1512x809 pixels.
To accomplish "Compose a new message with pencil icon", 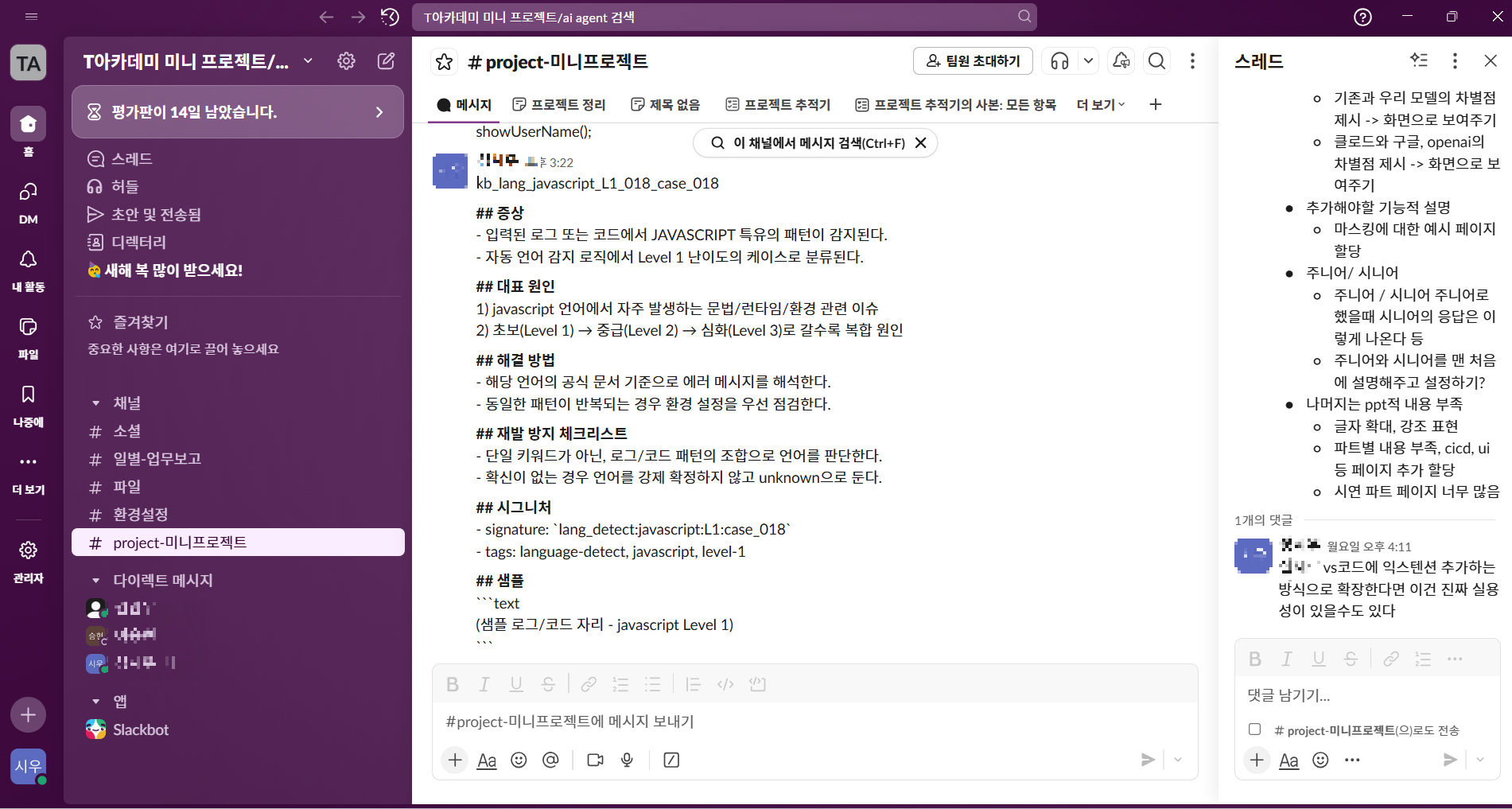I will 386,61.
